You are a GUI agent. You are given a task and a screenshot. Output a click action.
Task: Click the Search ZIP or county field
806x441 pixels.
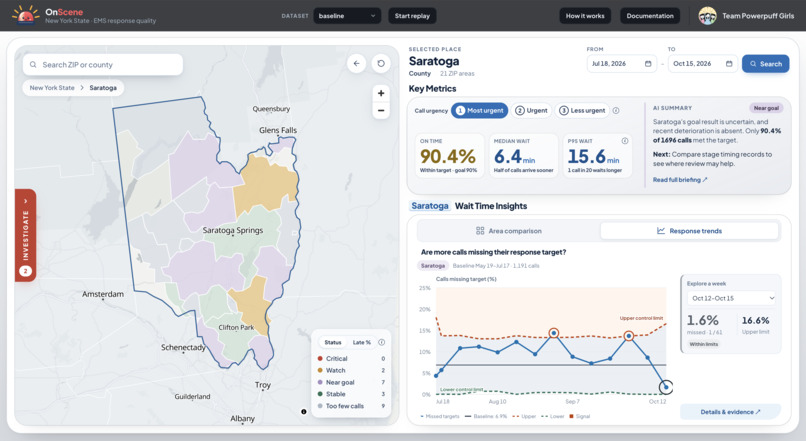click(103, 65)
